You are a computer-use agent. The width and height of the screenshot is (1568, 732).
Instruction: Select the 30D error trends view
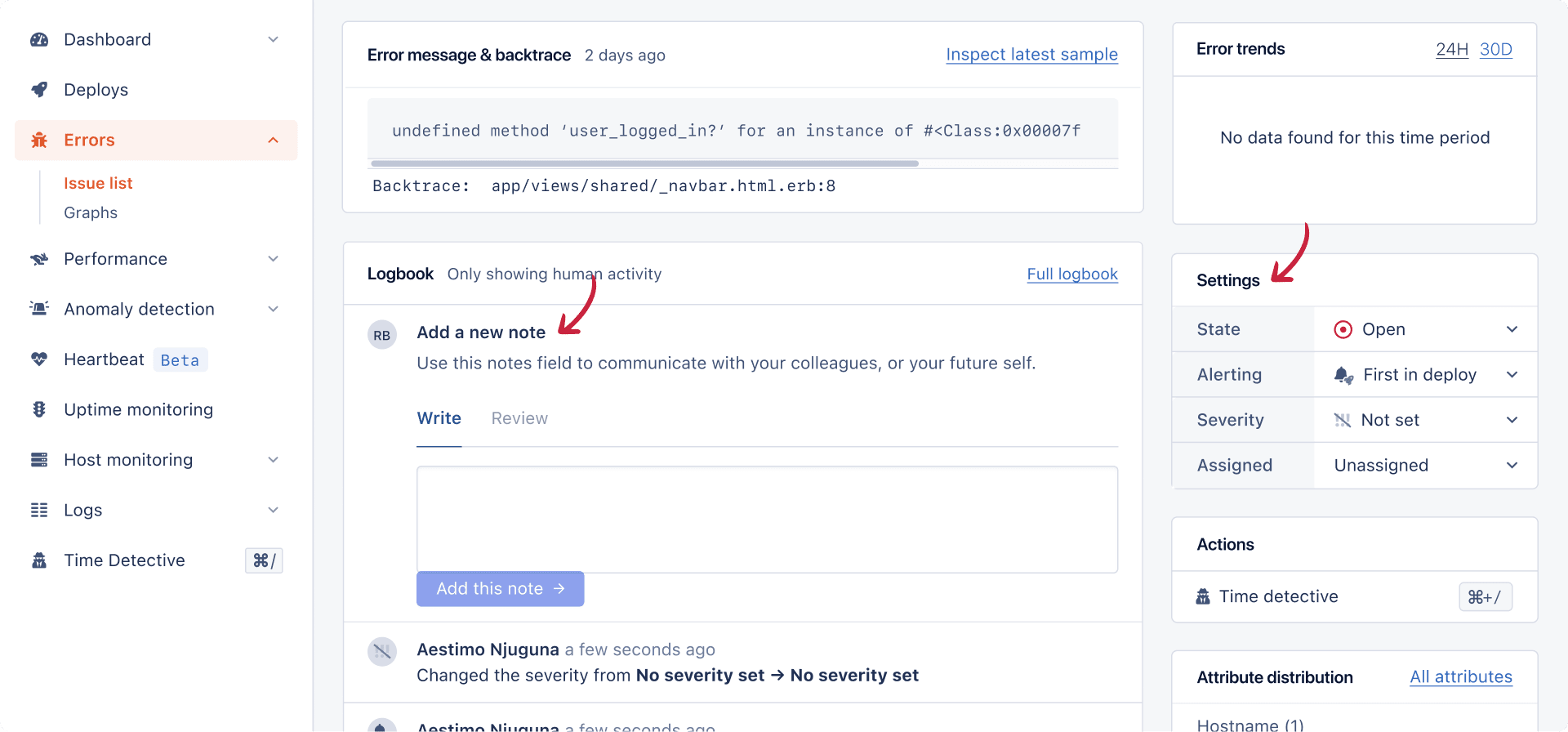coord(1496,49)
